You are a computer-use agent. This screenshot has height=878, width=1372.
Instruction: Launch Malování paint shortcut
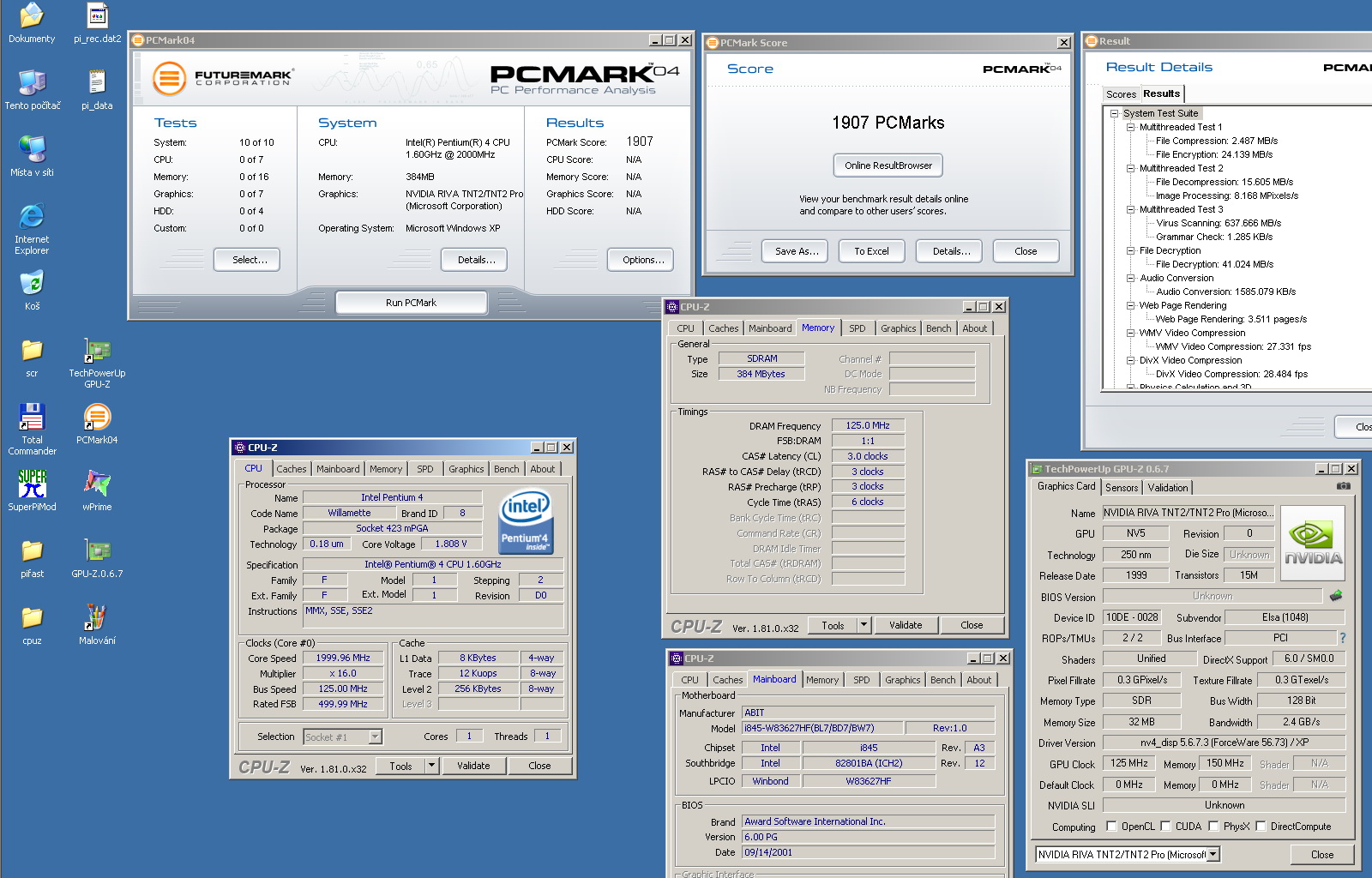click(97, 624)
